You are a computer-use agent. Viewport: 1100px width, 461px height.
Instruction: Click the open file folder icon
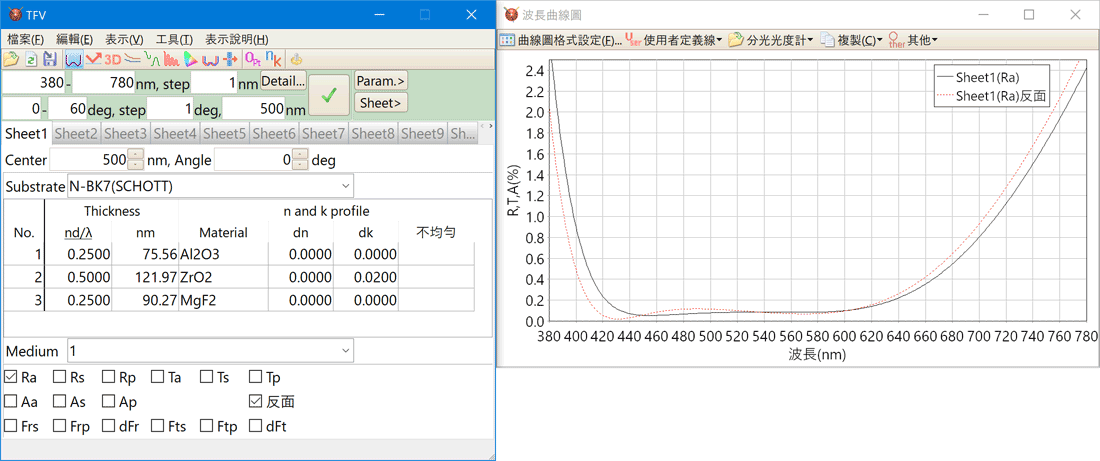[11, 60]
